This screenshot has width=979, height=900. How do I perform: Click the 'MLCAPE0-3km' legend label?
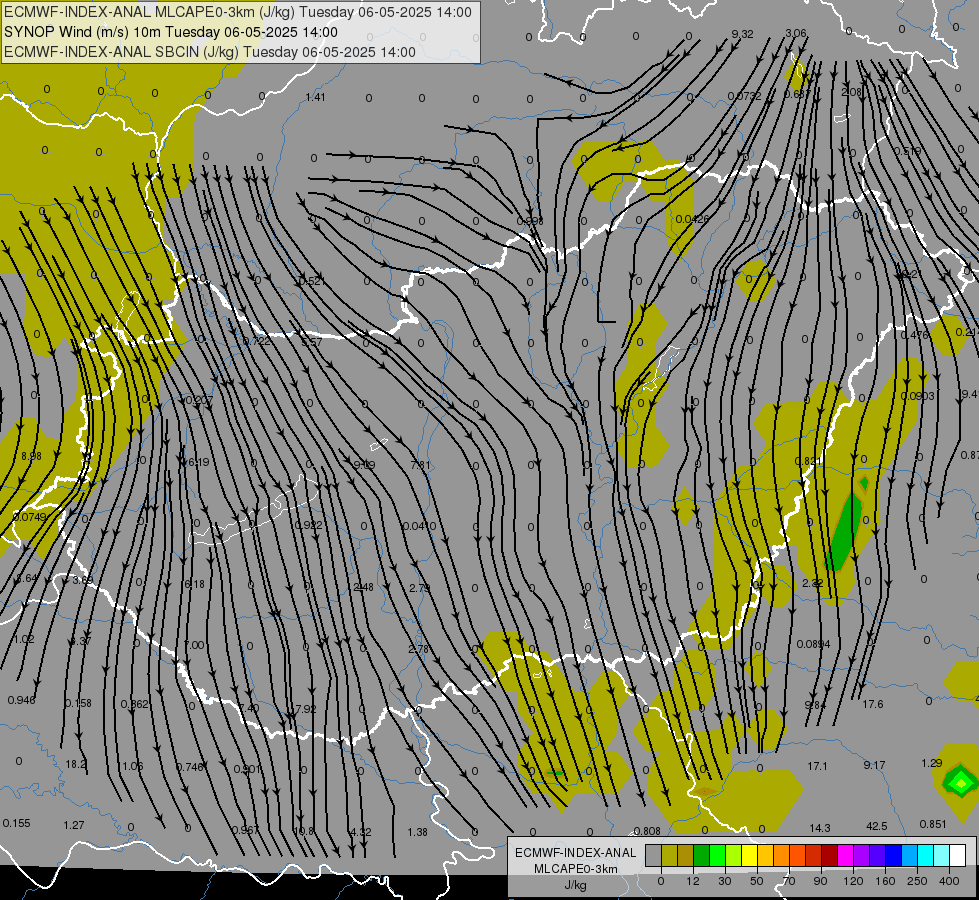(575, 869)
